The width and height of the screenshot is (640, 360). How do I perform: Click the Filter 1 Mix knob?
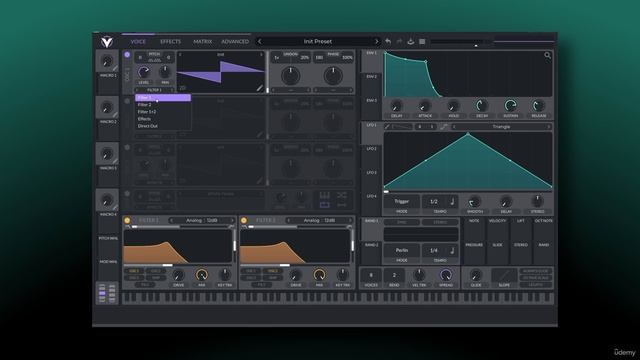(202, 275)
